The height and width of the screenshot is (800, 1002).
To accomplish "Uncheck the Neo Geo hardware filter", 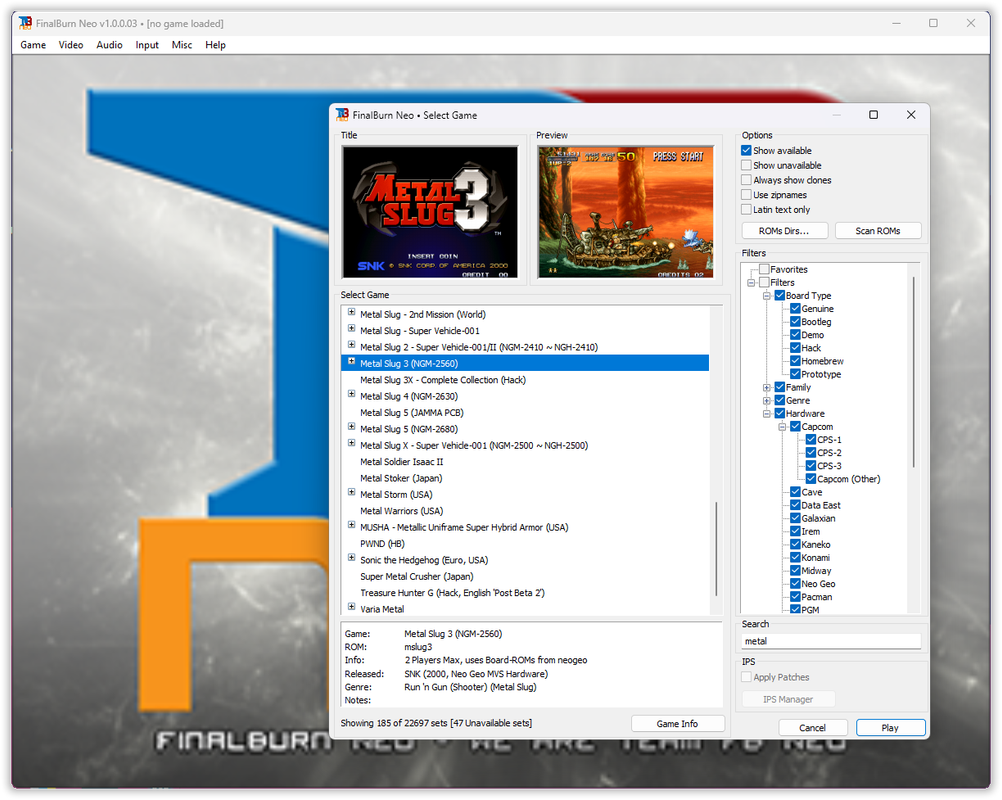I will tap(795, 584).
